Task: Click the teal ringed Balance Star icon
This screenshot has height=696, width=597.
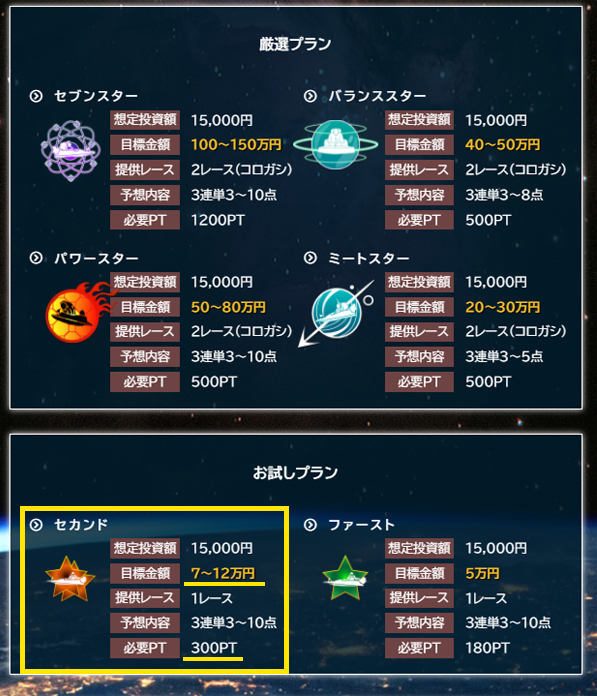Action: (336, 145)
